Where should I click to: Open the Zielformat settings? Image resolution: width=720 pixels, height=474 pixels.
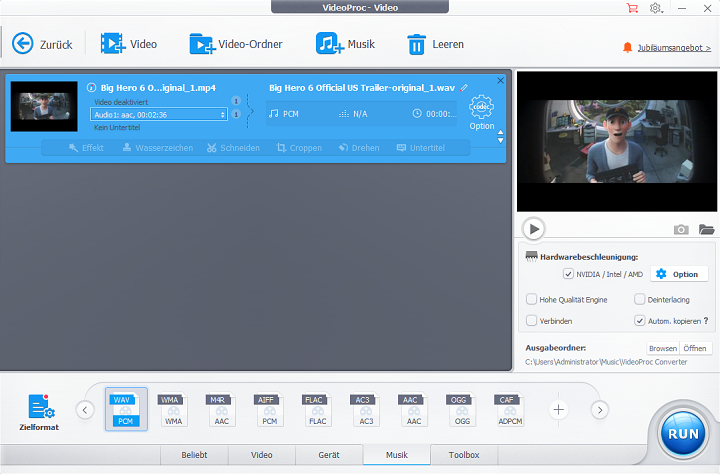point(39,412)
